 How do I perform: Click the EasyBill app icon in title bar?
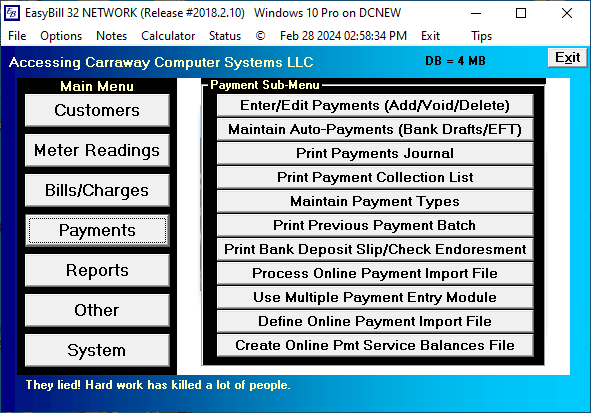[x=12, y=13]
